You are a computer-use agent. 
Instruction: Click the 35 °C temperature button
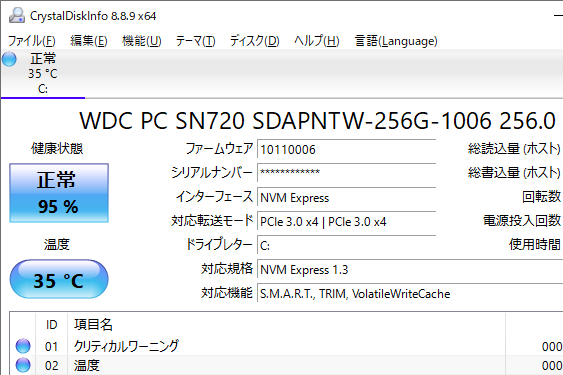tap(59, 279)
